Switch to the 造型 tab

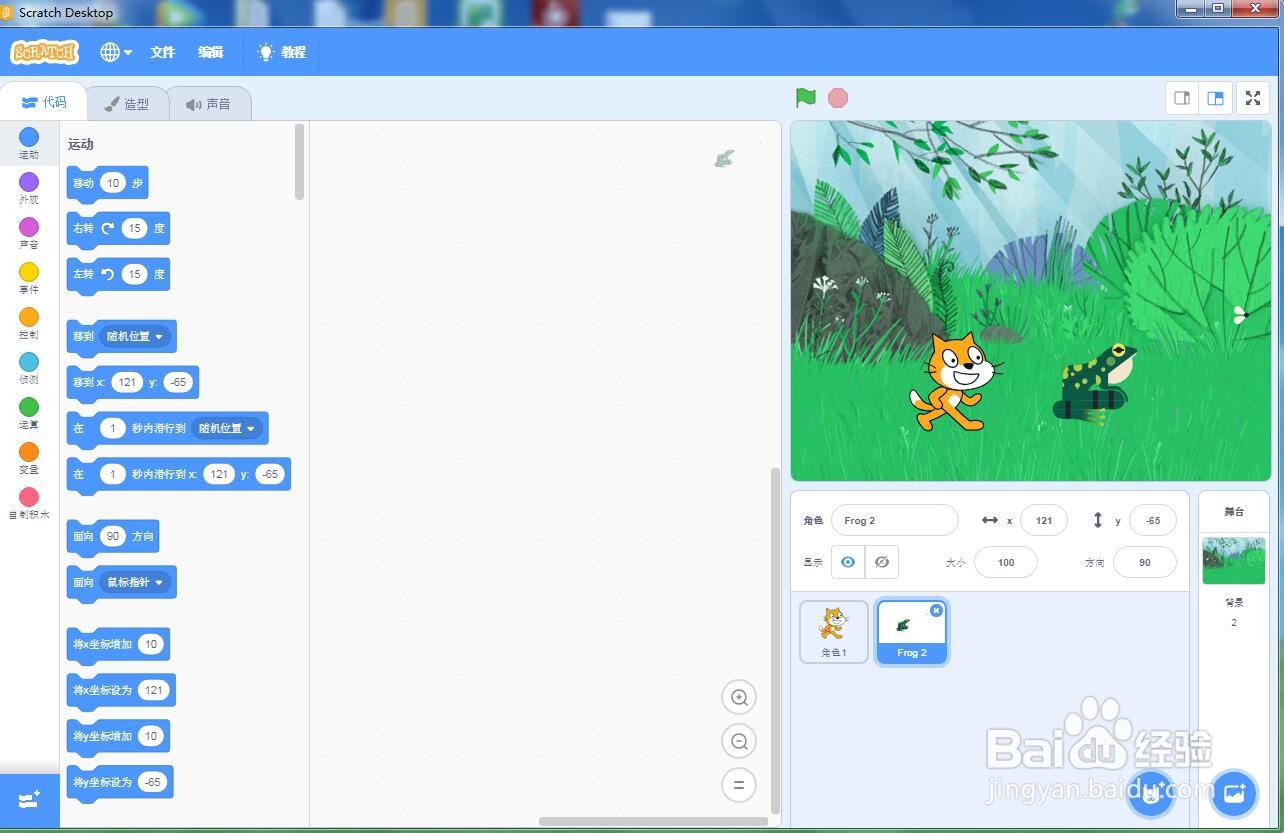click(x=127, y=104)
